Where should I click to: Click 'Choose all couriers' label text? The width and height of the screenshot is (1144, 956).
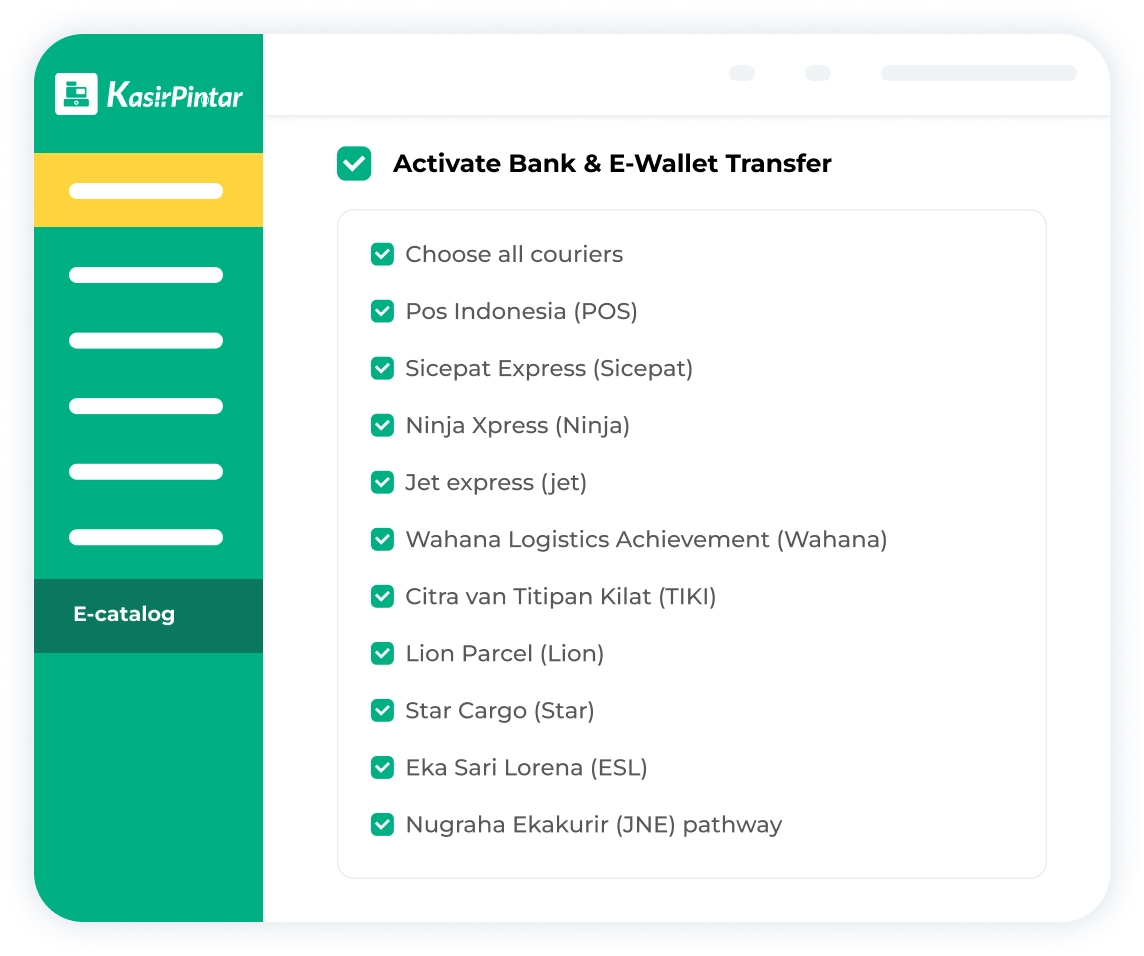tap(514, 255)
